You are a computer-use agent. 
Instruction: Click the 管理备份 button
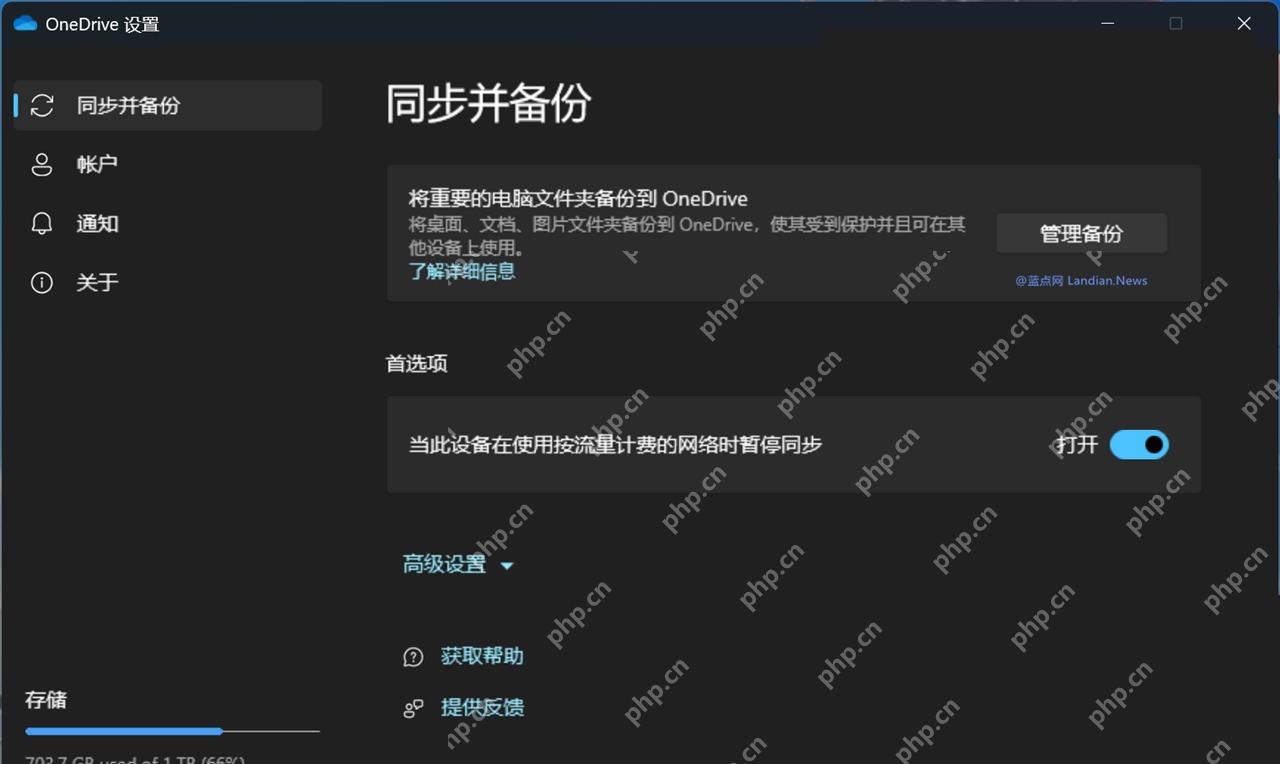click(1081, 234)
